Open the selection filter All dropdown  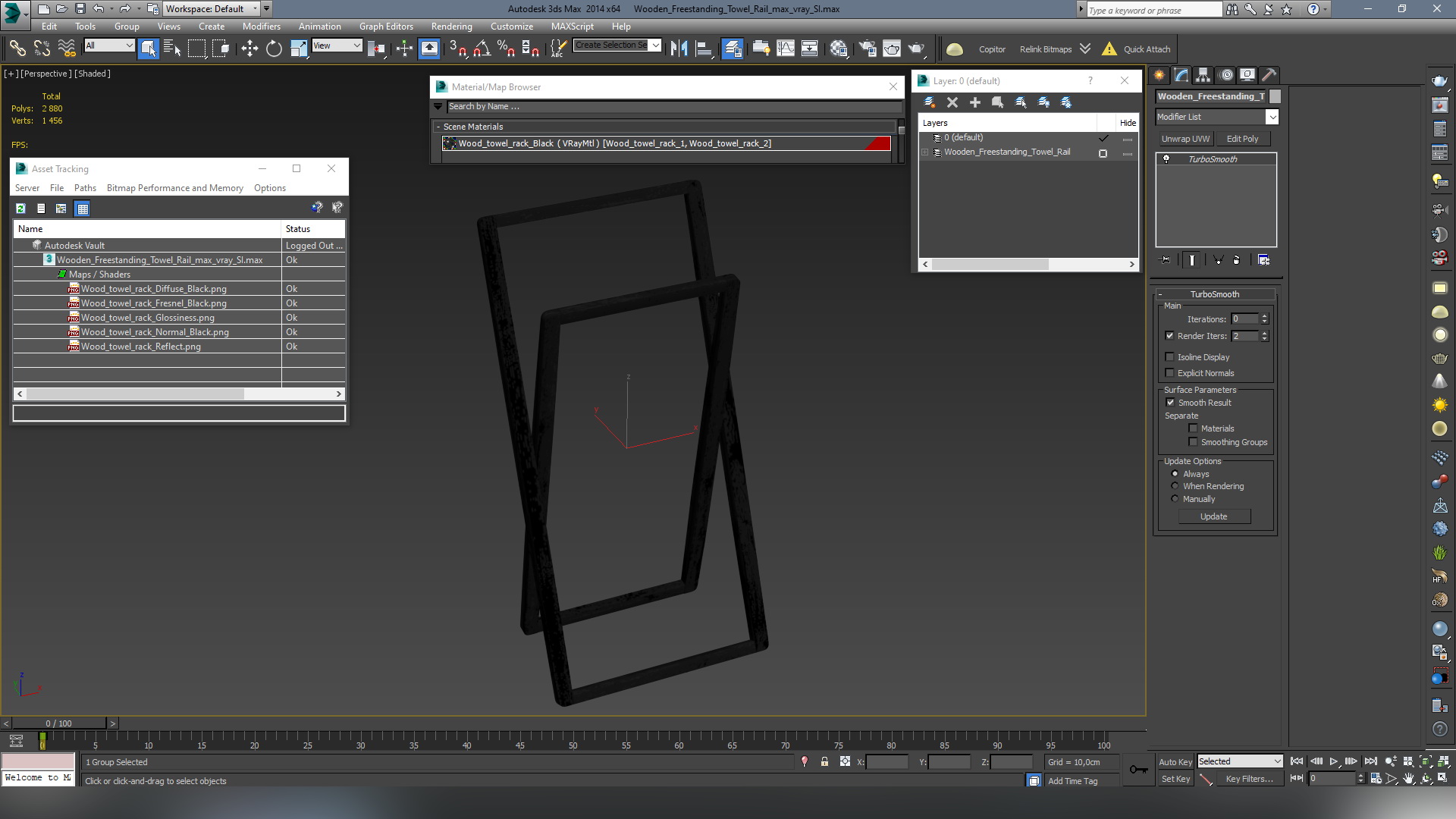coord(109,45)
